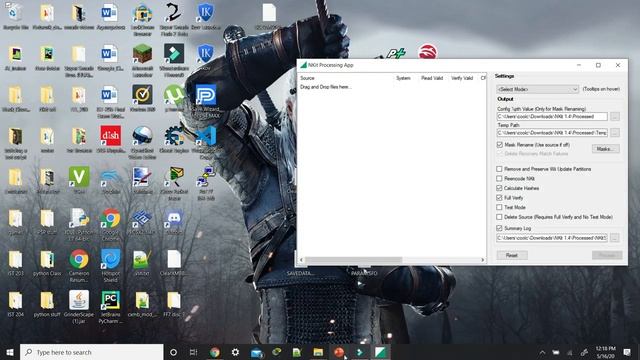Click the Read Valid column header
Screen dimensions: 640x360
(x=432, y=78)
